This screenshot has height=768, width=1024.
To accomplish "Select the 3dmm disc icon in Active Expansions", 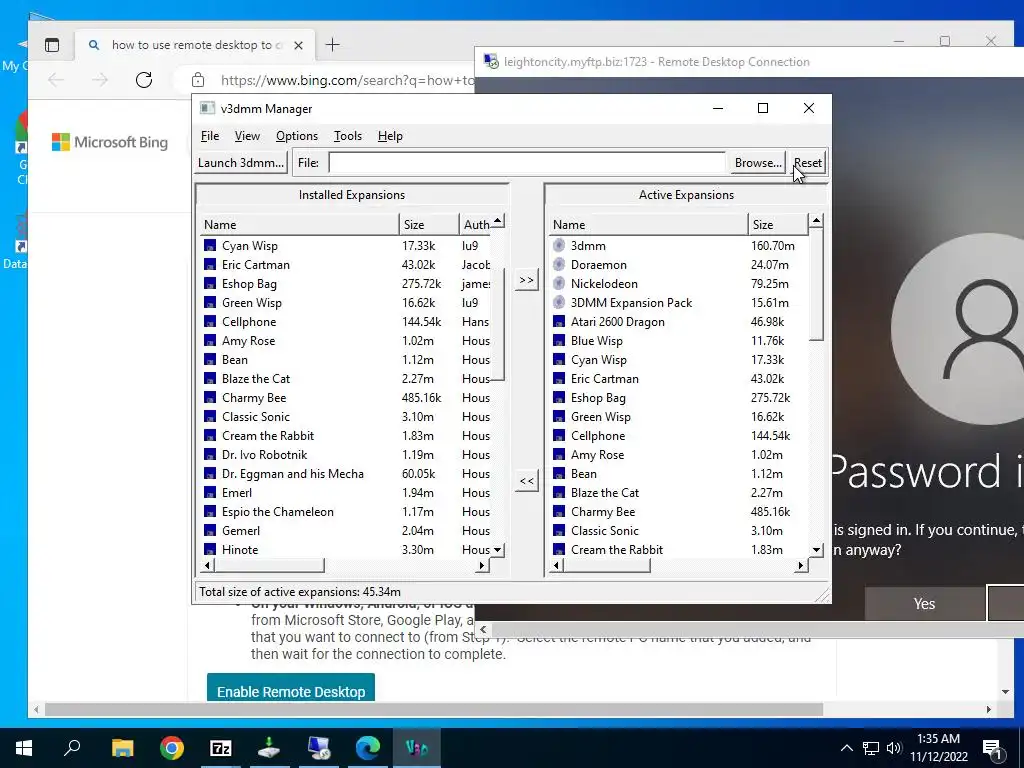I will (x=559, y=246).
